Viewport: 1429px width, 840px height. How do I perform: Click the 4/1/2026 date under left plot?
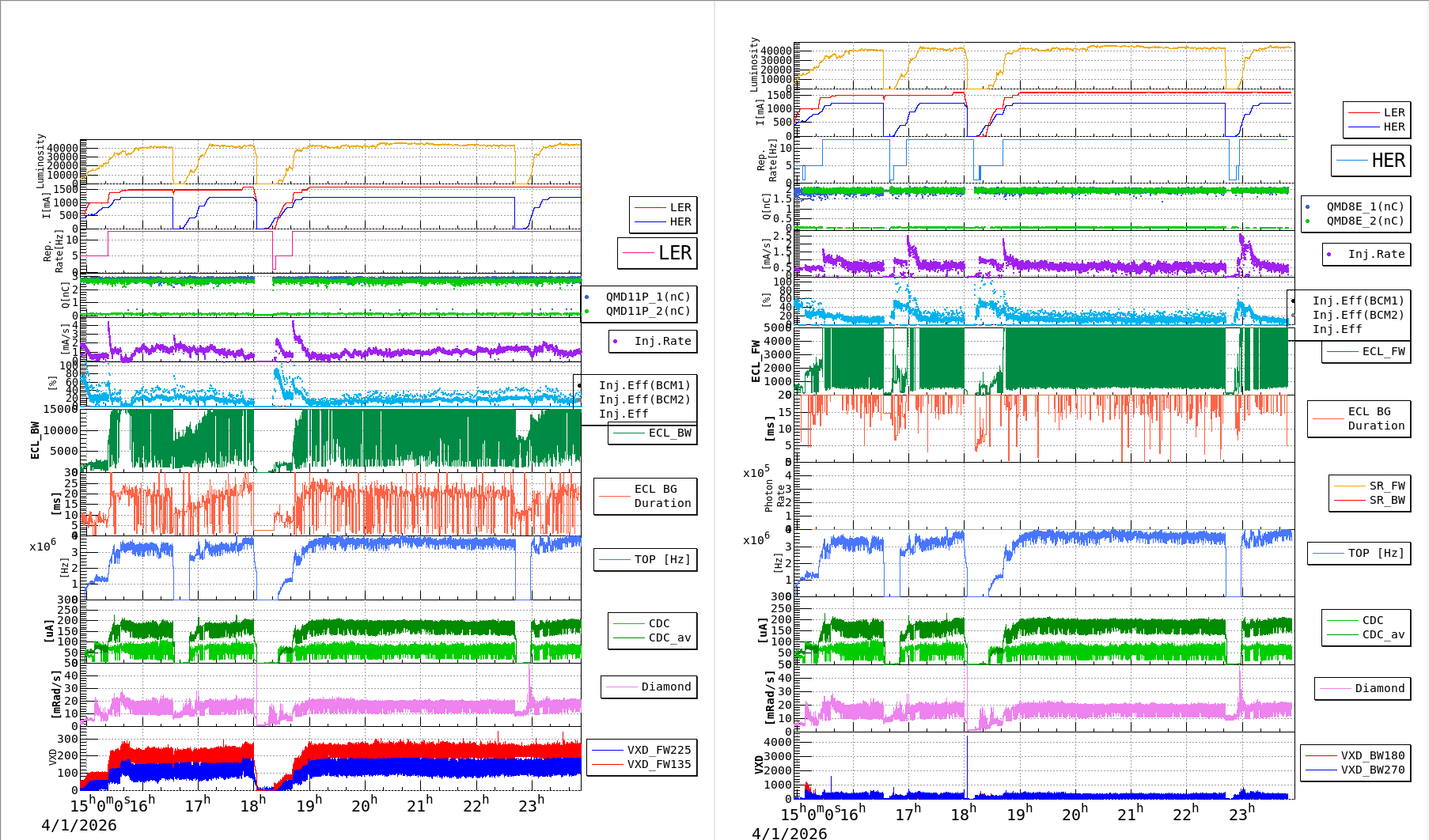[x=79, y=825]
